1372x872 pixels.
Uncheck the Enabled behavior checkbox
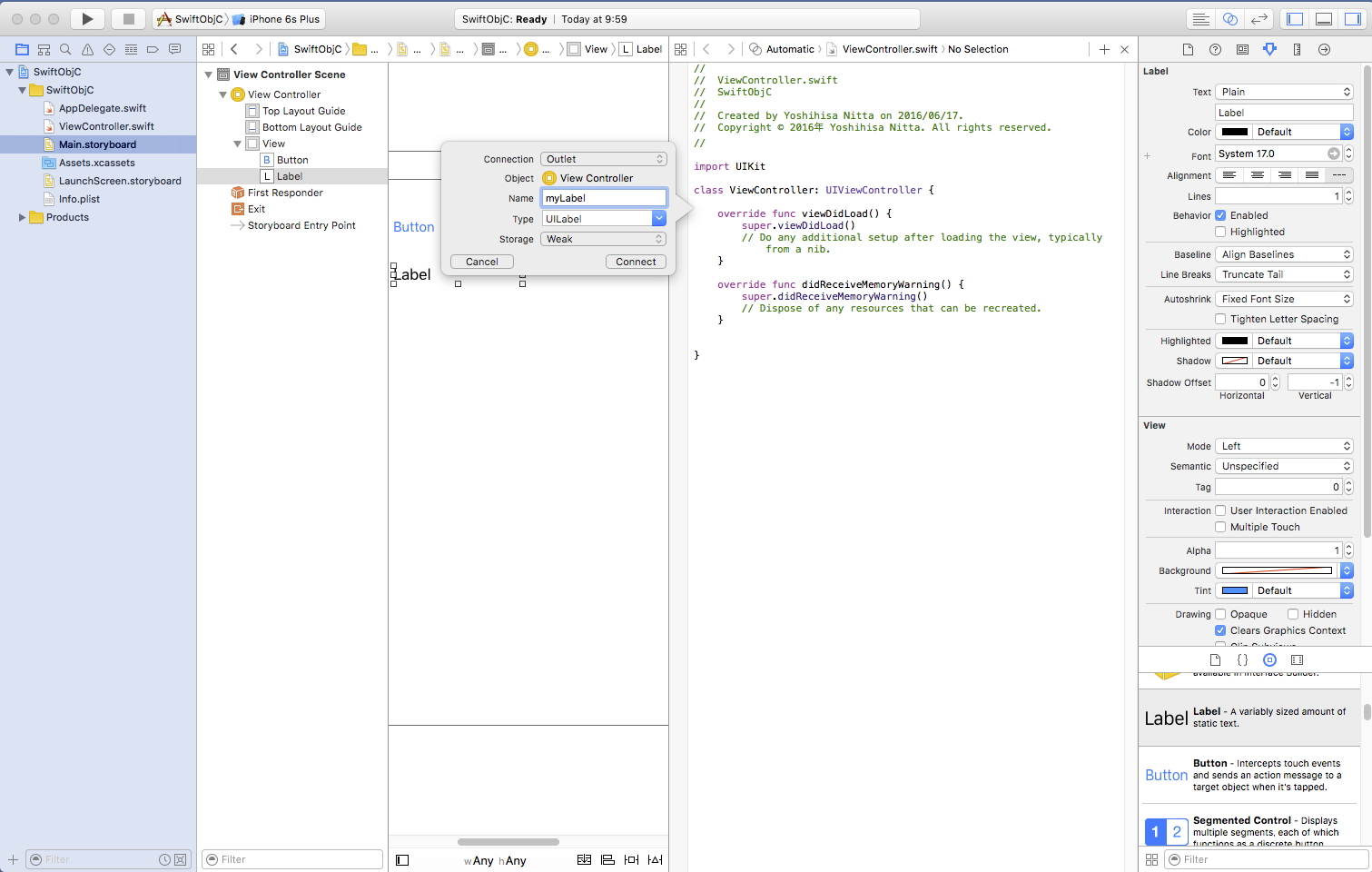click(1220, 215)
